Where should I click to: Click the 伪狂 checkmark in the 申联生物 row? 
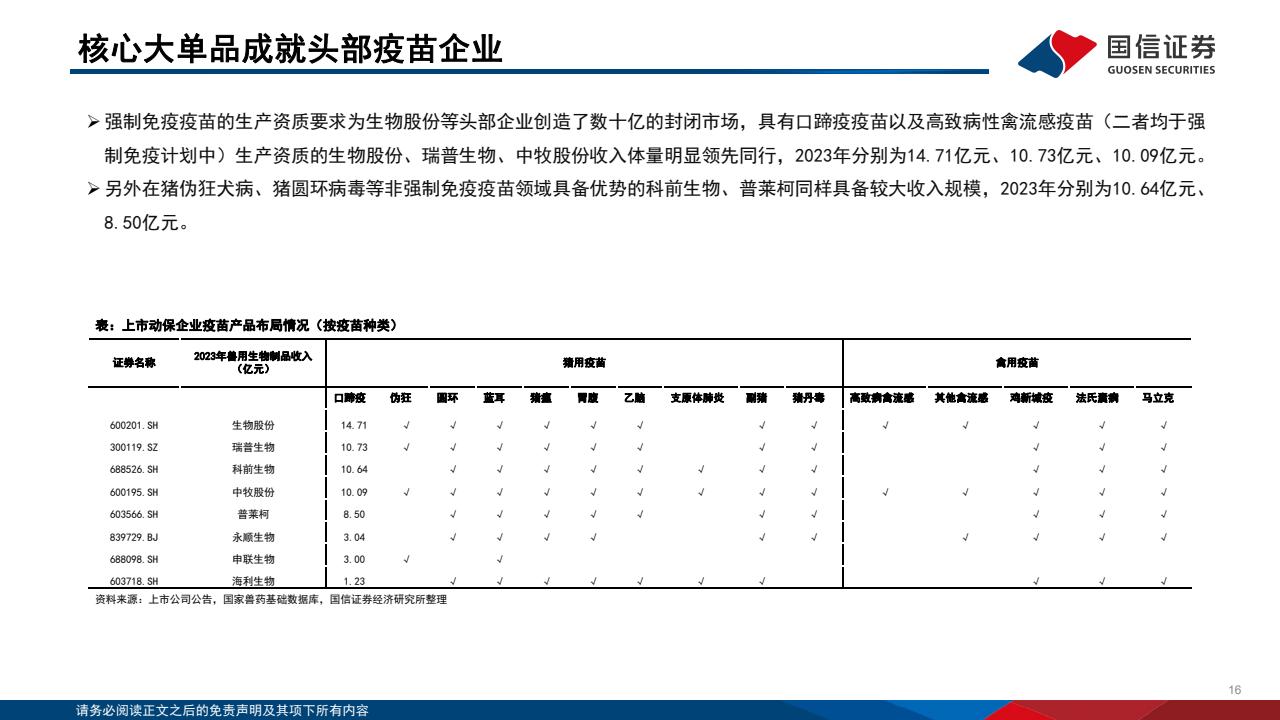tap(406, 559)
